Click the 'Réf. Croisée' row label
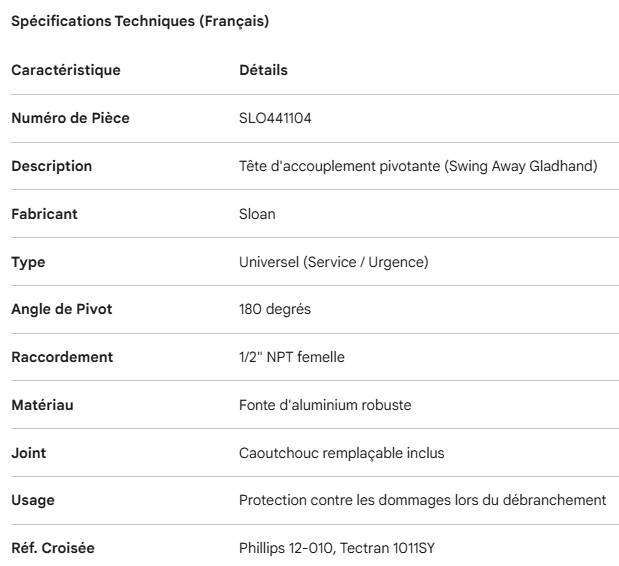This screenshot has width=619, height=566. pos(53,548)
